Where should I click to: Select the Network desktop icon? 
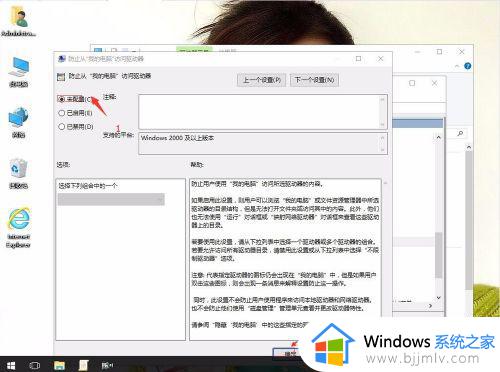click(19, 122)
